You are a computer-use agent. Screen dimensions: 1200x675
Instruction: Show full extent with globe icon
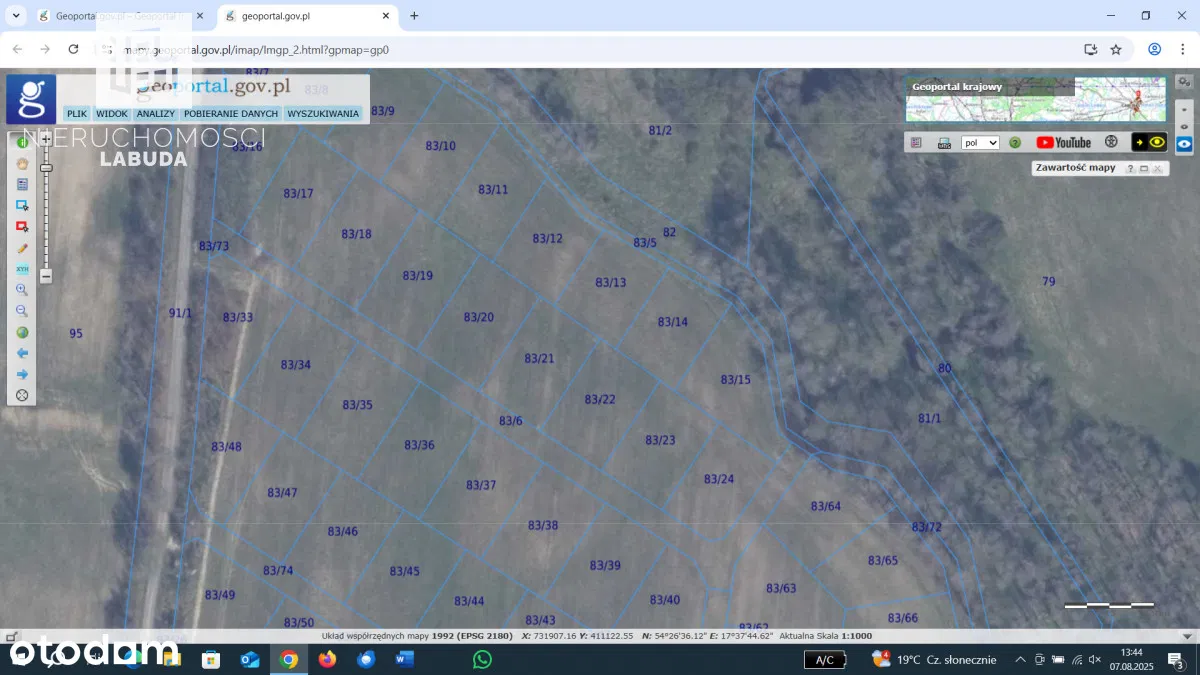point(22,332)
